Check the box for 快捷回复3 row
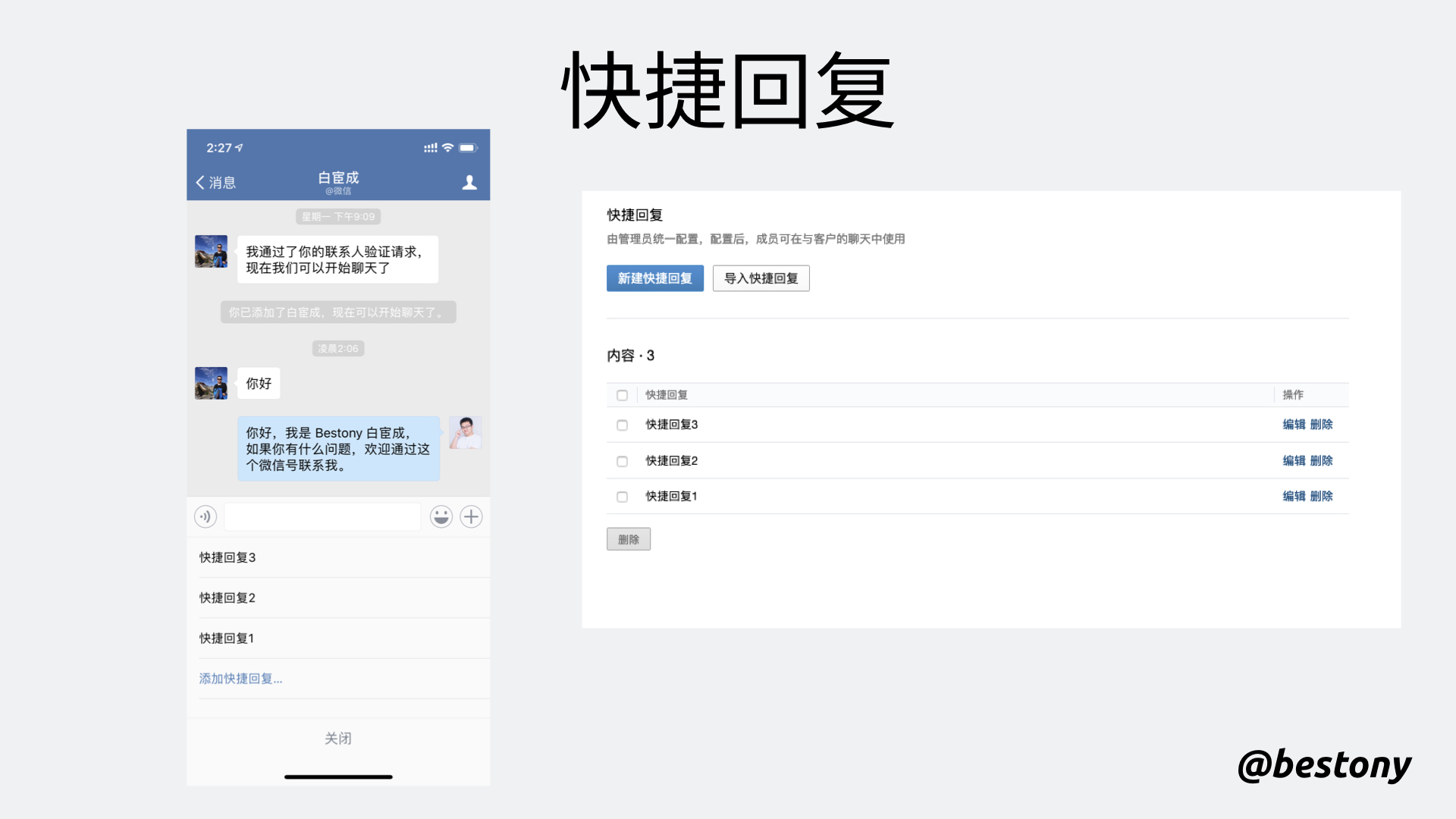This screenshot has height=819, width=1456. [622, 425]
